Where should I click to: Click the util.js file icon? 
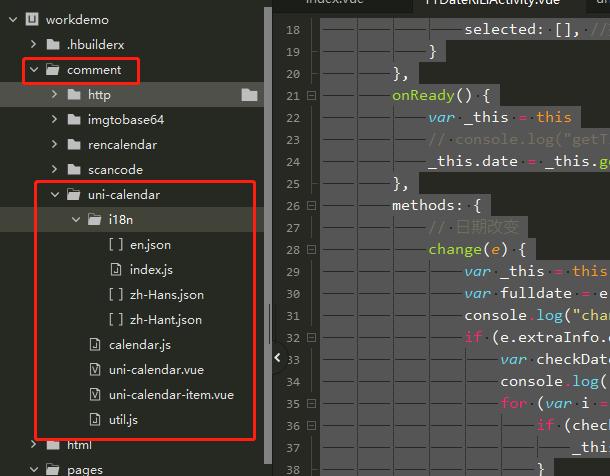[95, 420]
